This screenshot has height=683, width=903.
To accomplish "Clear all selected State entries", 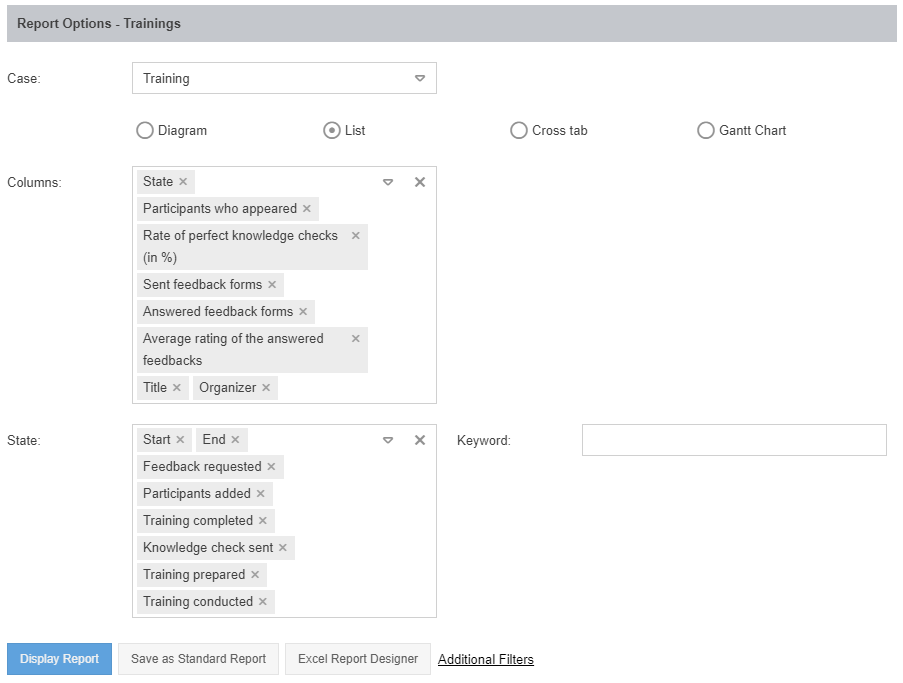I will coord(420,440).
